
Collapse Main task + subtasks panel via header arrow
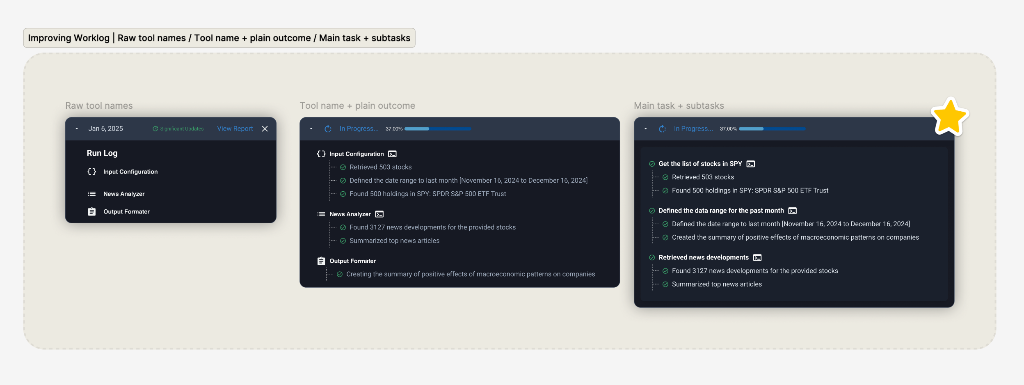point(645,129)
